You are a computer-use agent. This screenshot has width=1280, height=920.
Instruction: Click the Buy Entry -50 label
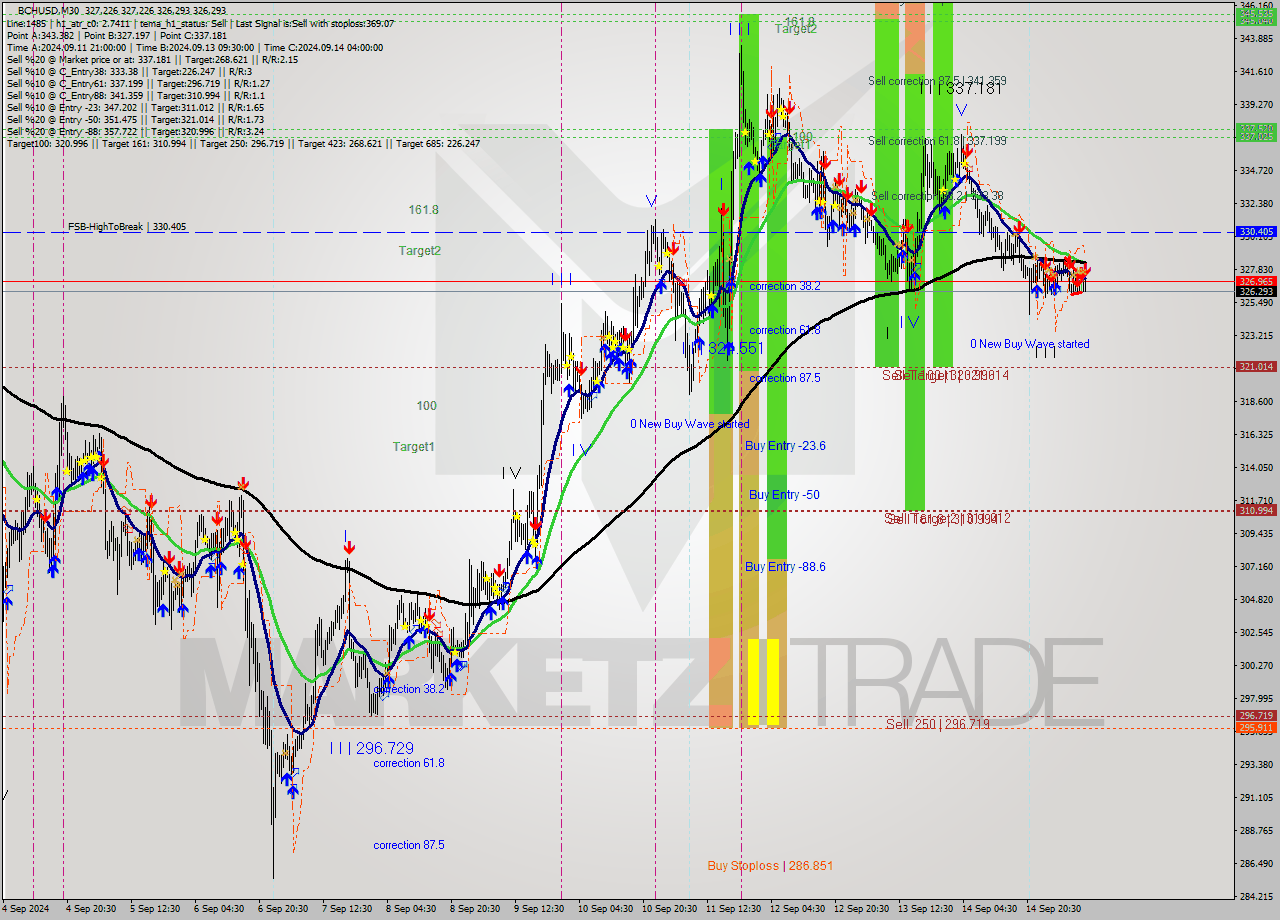click(x=784, y=495)
